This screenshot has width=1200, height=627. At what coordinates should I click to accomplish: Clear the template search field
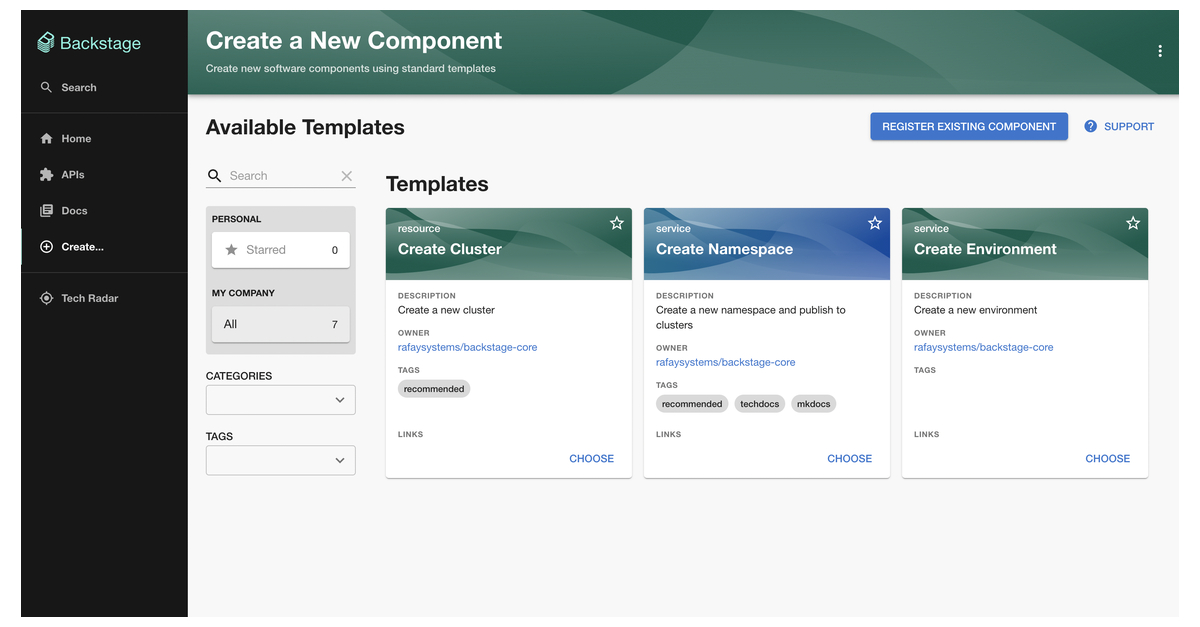pyautogui.click(x=347, y=175)
